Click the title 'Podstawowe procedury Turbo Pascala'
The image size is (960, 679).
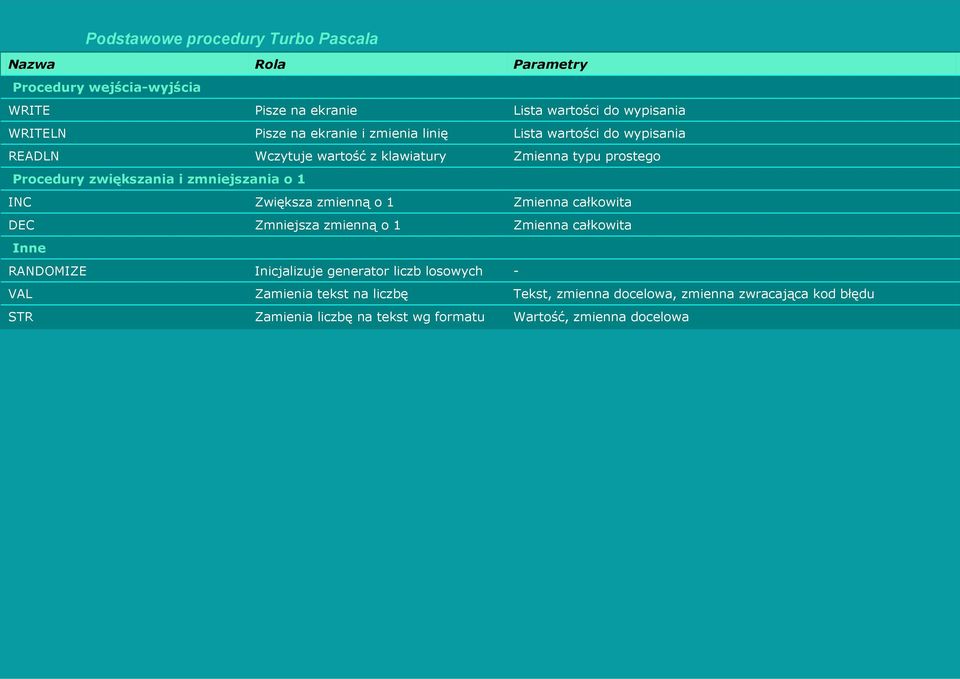point(231,39)
